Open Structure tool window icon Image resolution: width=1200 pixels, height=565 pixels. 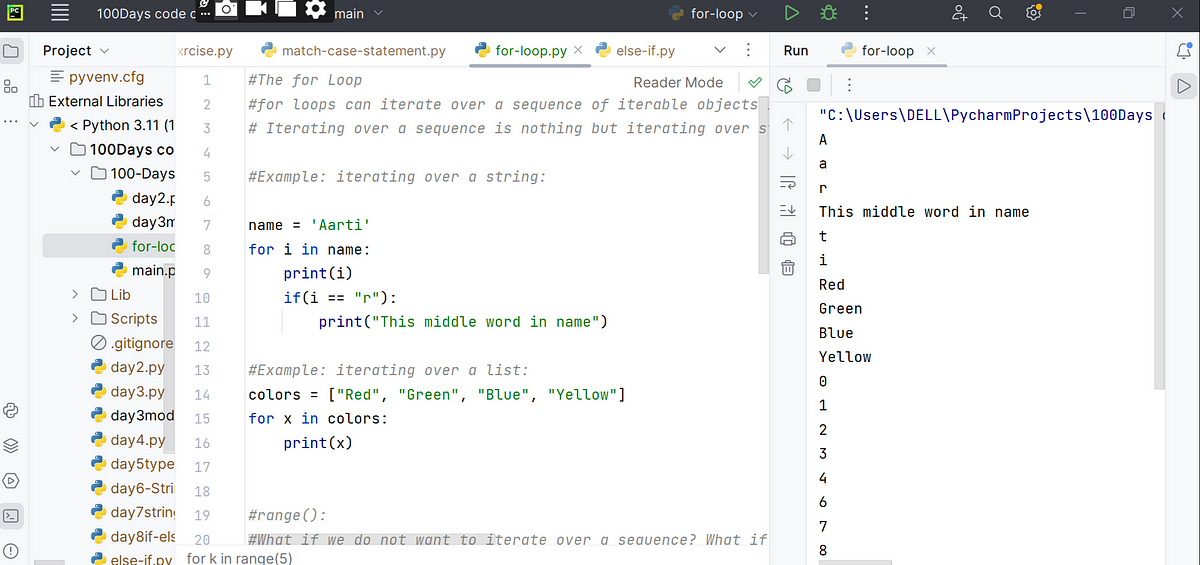[x=11, y=87]
